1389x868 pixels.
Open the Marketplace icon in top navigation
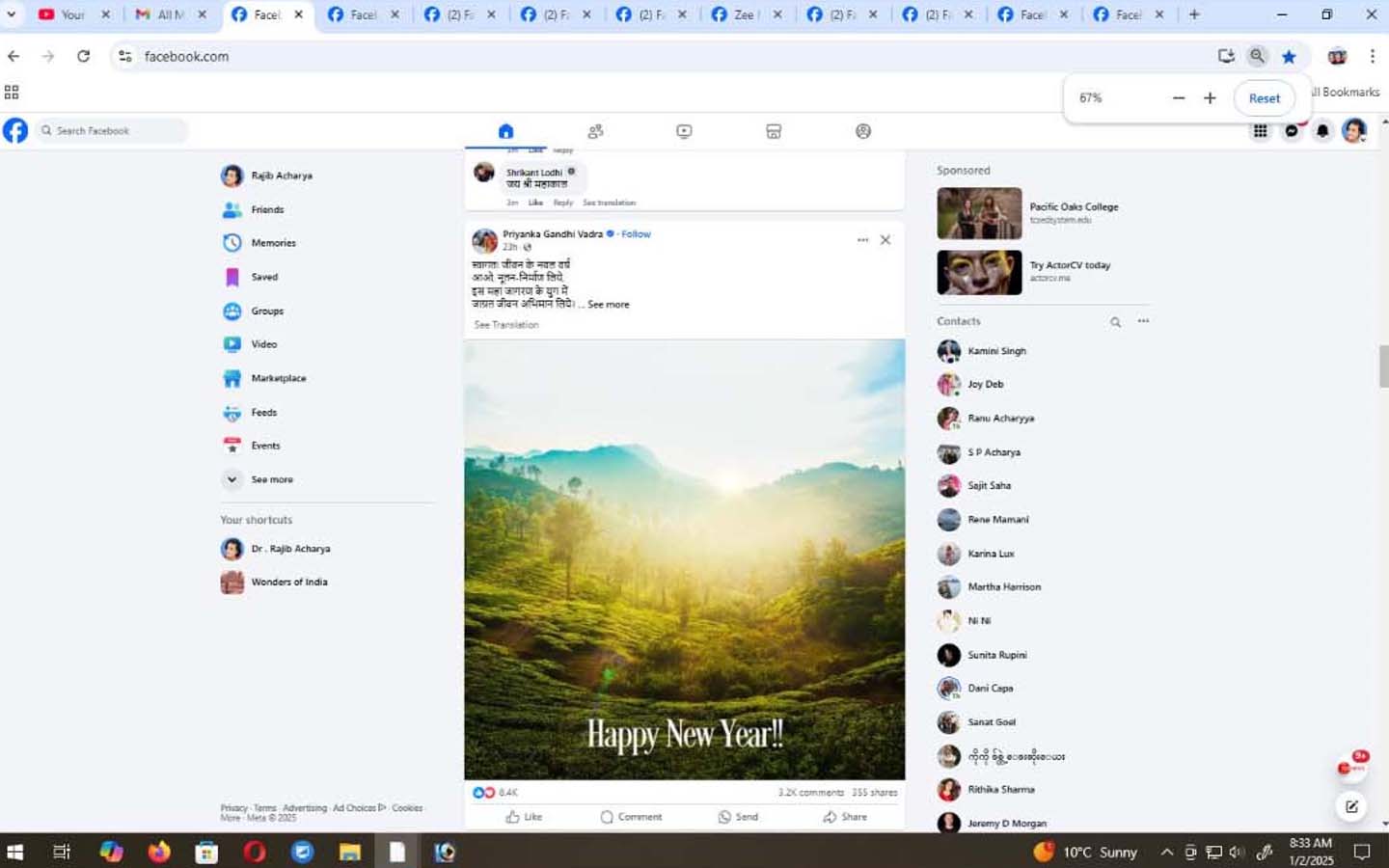click(774, 131)
